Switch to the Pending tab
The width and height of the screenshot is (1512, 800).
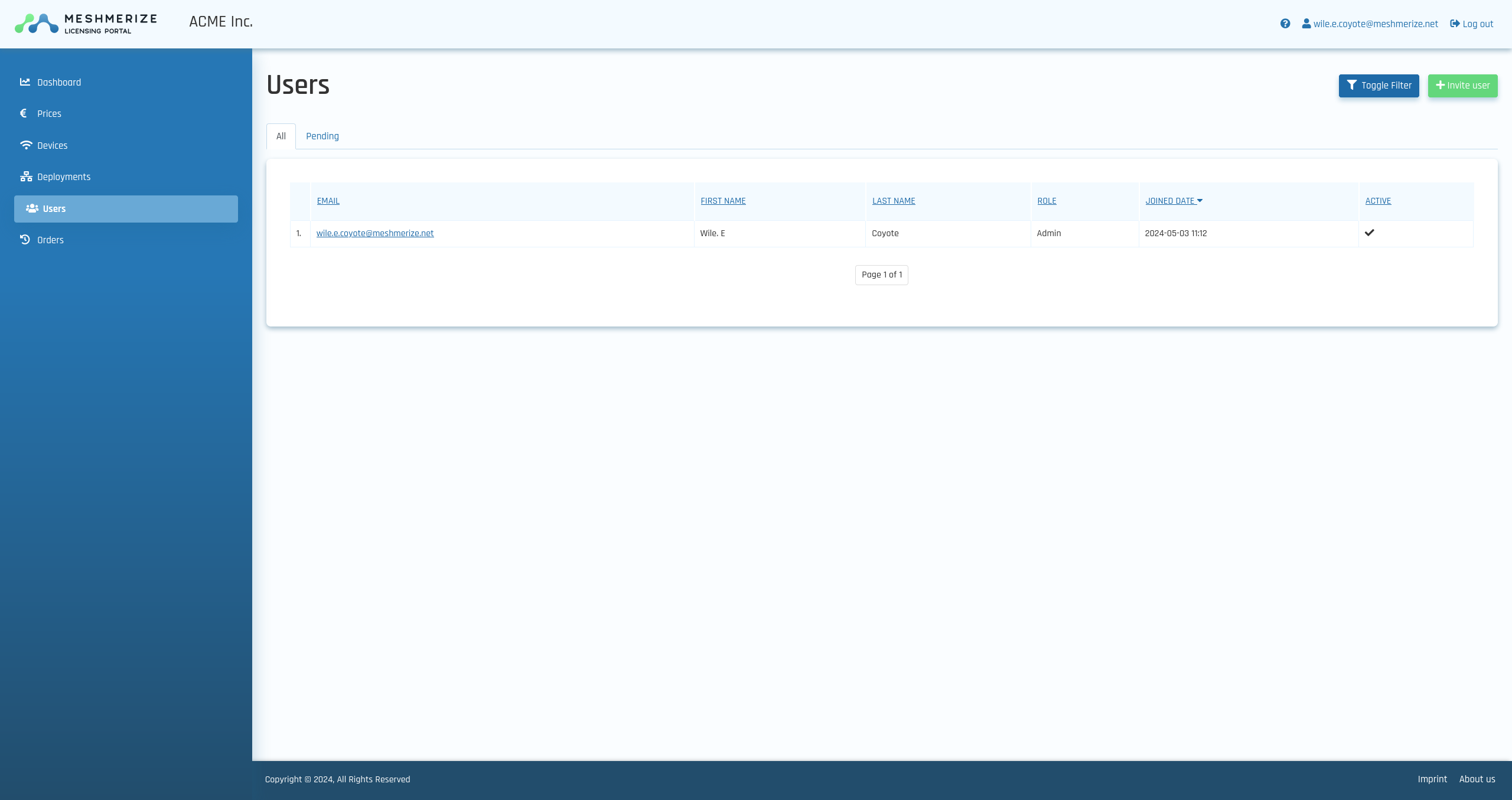[322, 136]
